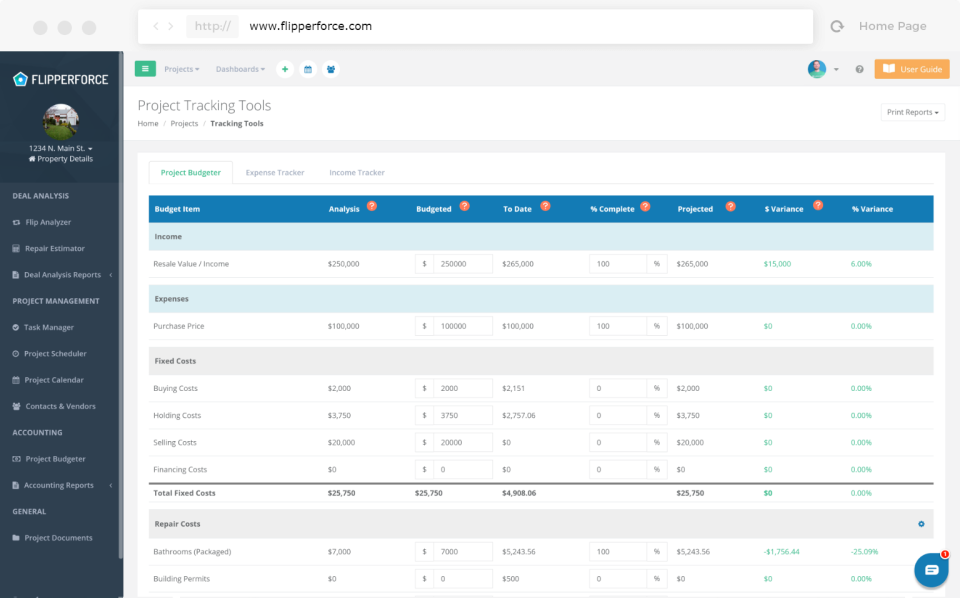Open the green add new project icon
The width and height of the screenshot is (960, 598).
pyautogui.click(x=285, y=69)
